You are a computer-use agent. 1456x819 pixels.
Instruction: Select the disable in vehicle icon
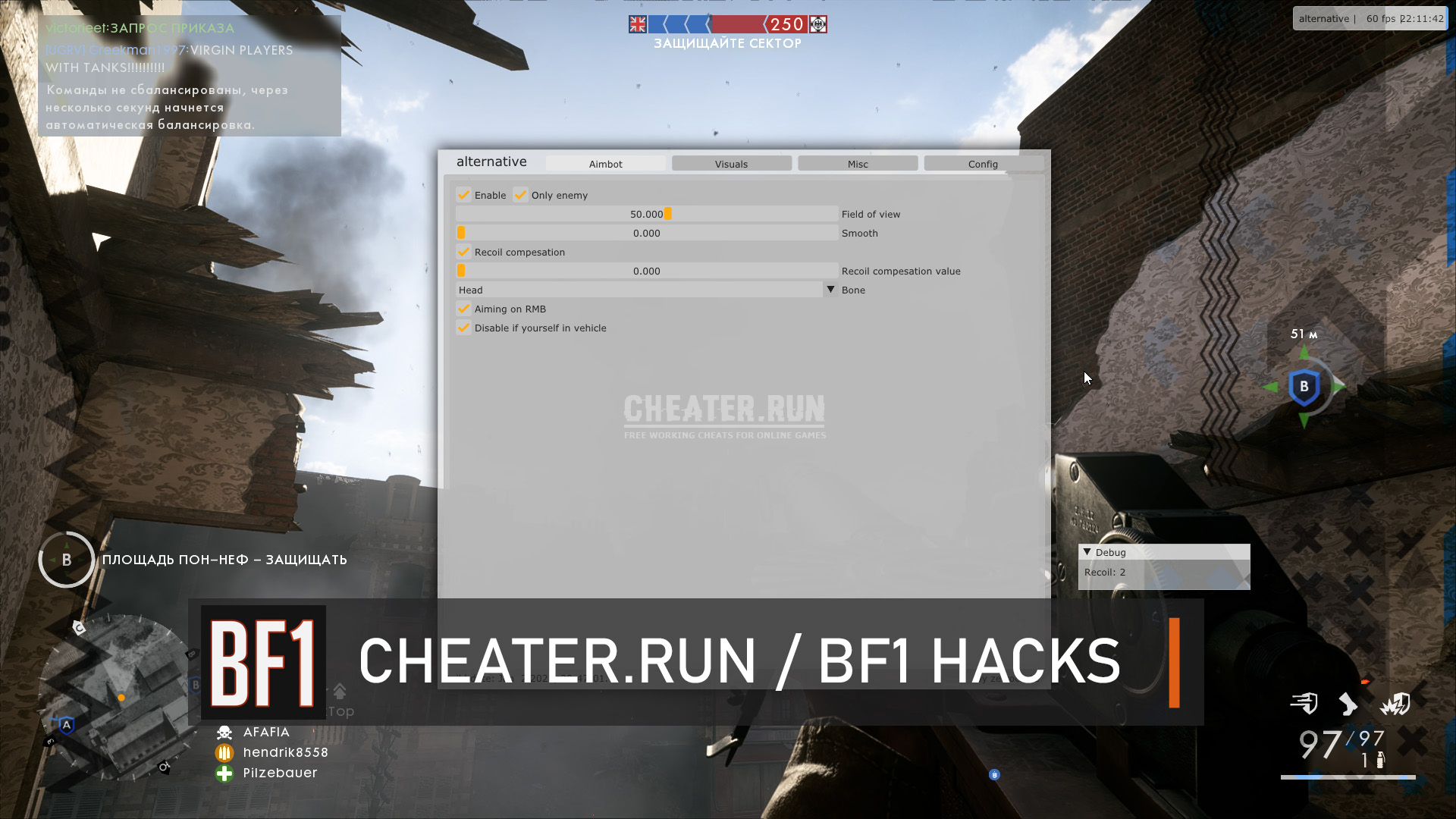[463, 327]
